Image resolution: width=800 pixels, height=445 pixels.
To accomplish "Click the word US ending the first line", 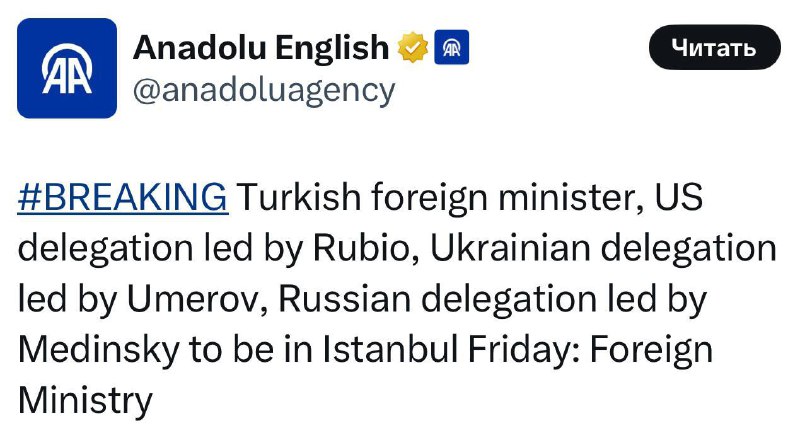I will [x=679, y=197].
